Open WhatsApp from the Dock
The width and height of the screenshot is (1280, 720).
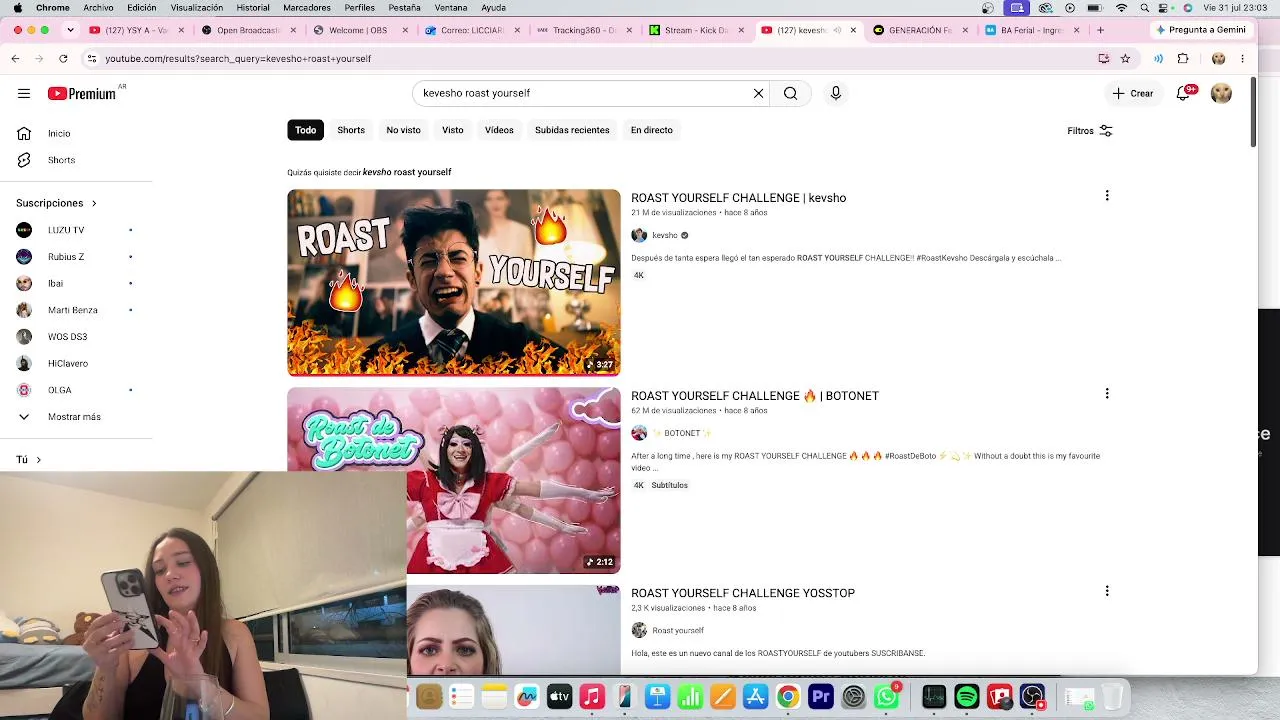click(x=887, y=696)
